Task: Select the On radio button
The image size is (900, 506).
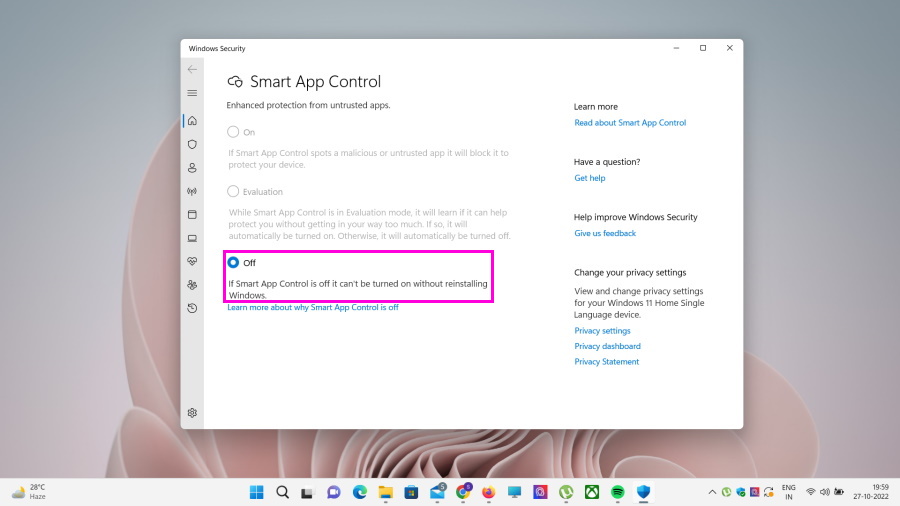Action: tap(233, 132)
